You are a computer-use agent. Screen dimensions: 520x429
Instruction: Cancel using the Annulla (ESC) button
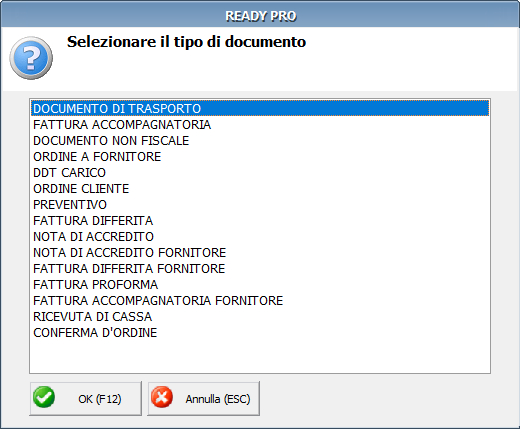click(204, 399)
